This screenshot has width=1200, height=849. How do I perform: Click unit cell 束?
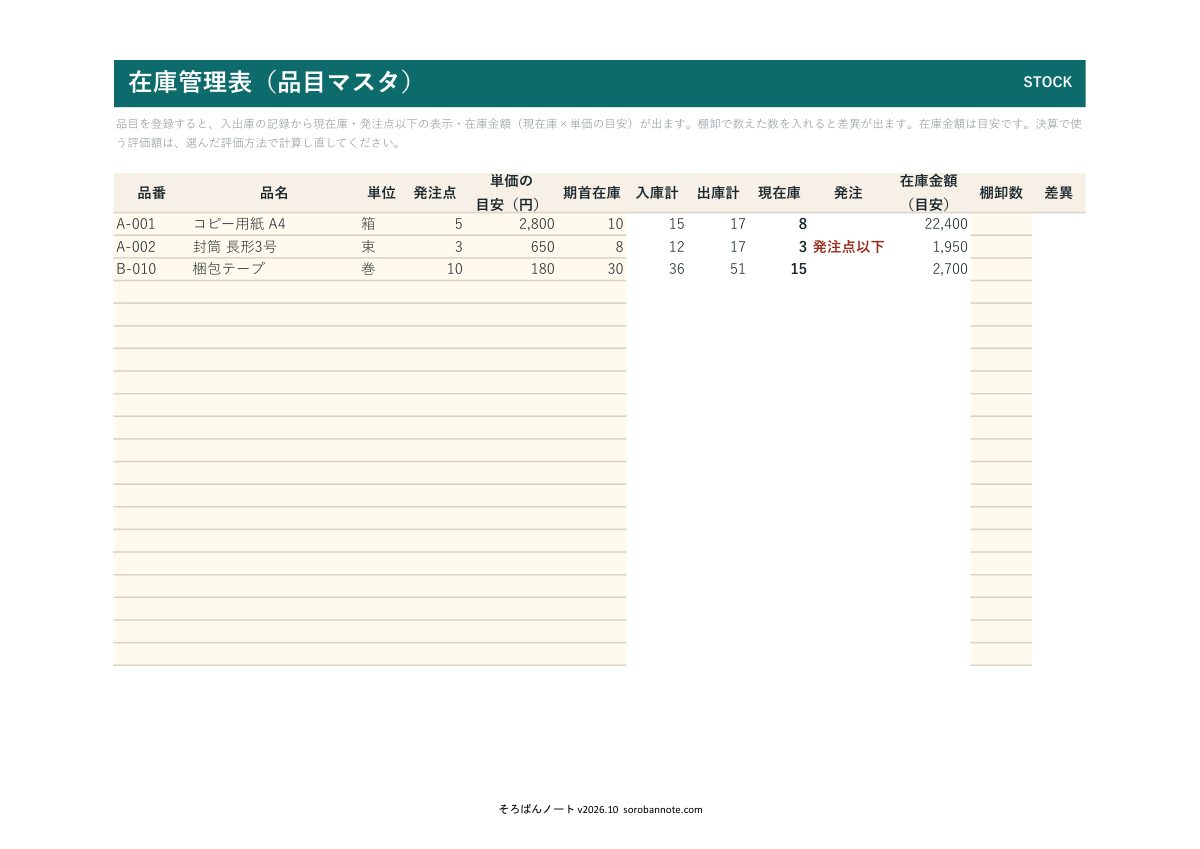click(368, 247)
